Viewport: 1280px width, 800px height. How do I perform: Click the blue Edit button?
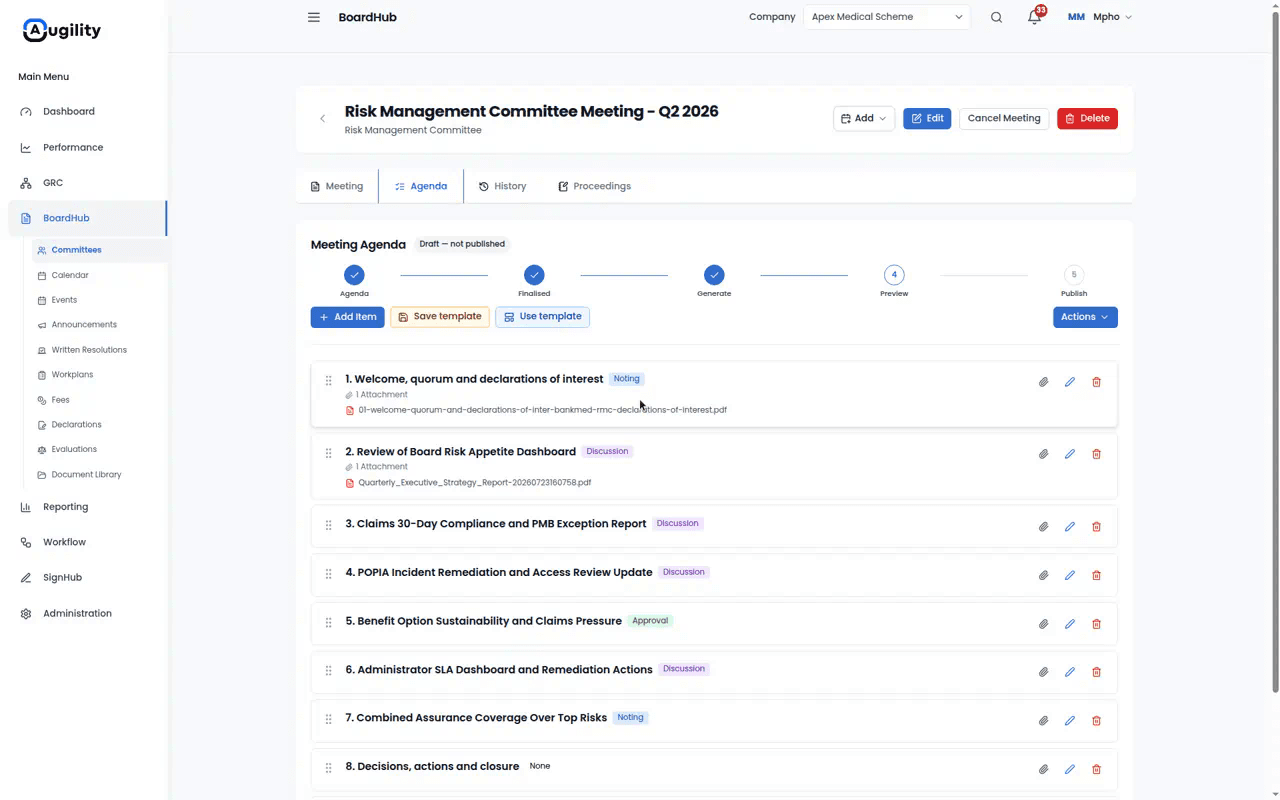[927, 118]
